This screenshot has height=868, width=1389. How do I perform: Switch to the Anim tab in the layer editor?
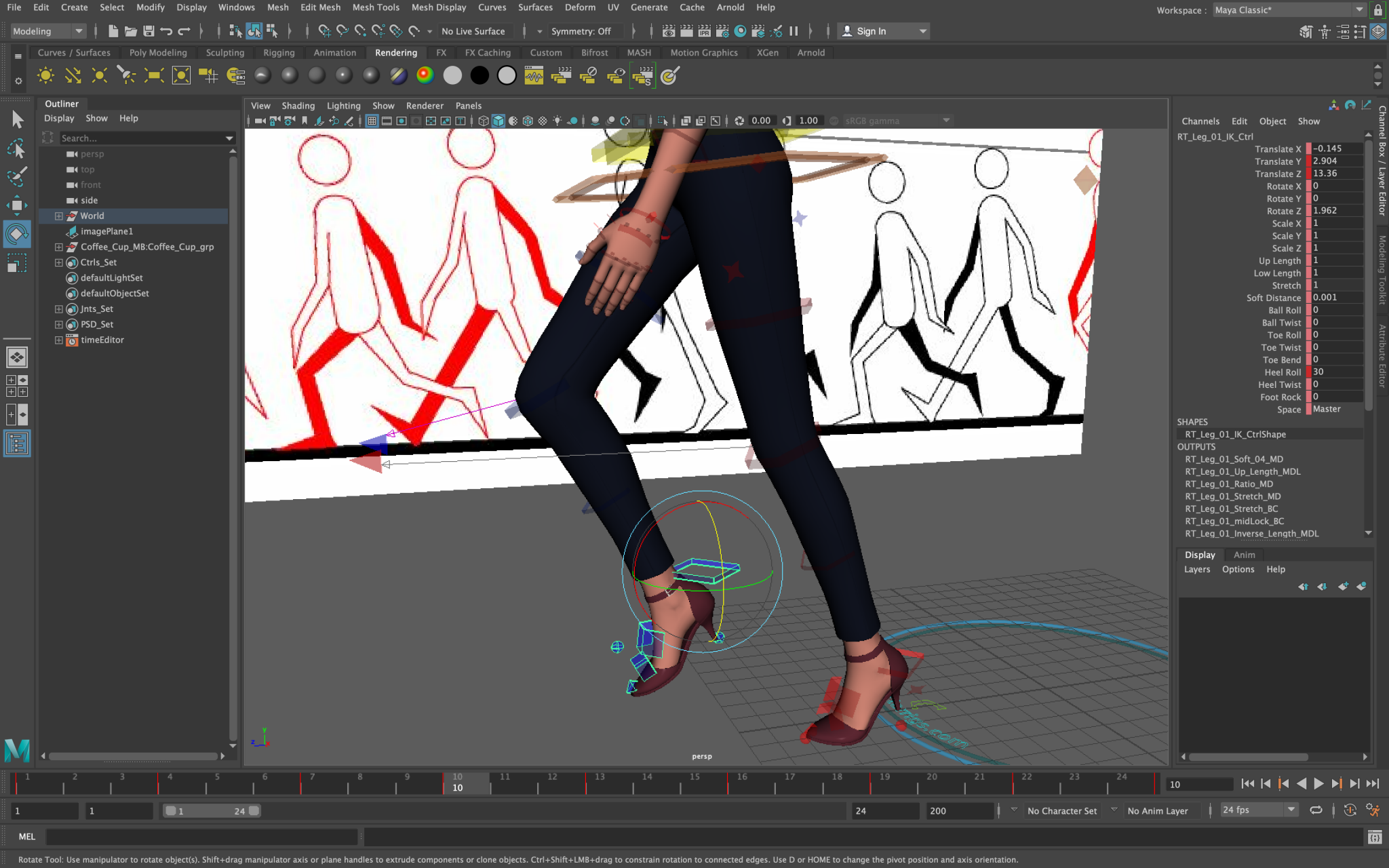click(1245, 555)
